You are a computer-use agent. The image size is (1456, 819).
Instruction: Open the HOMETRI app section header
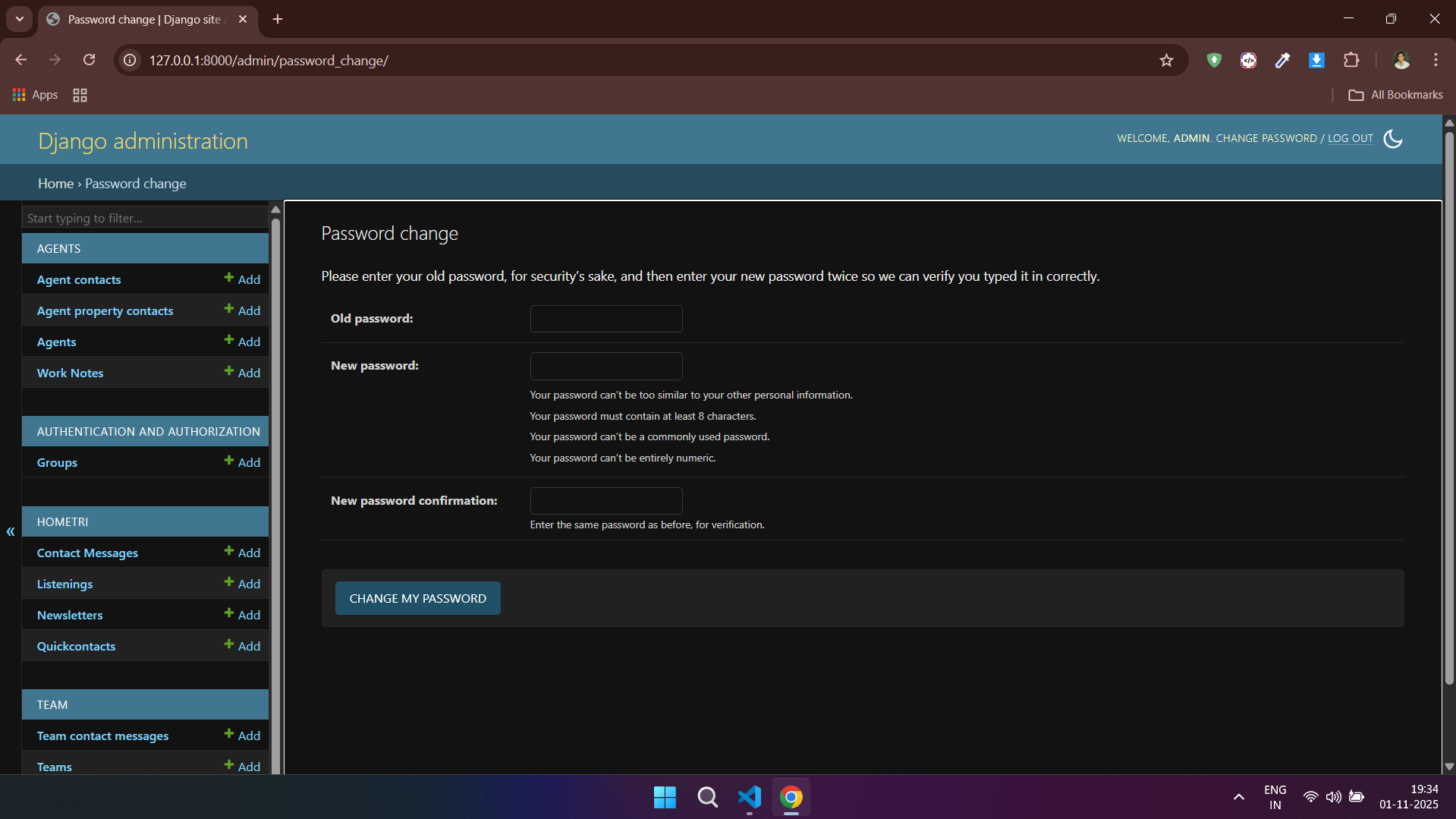tap(62, 522)
